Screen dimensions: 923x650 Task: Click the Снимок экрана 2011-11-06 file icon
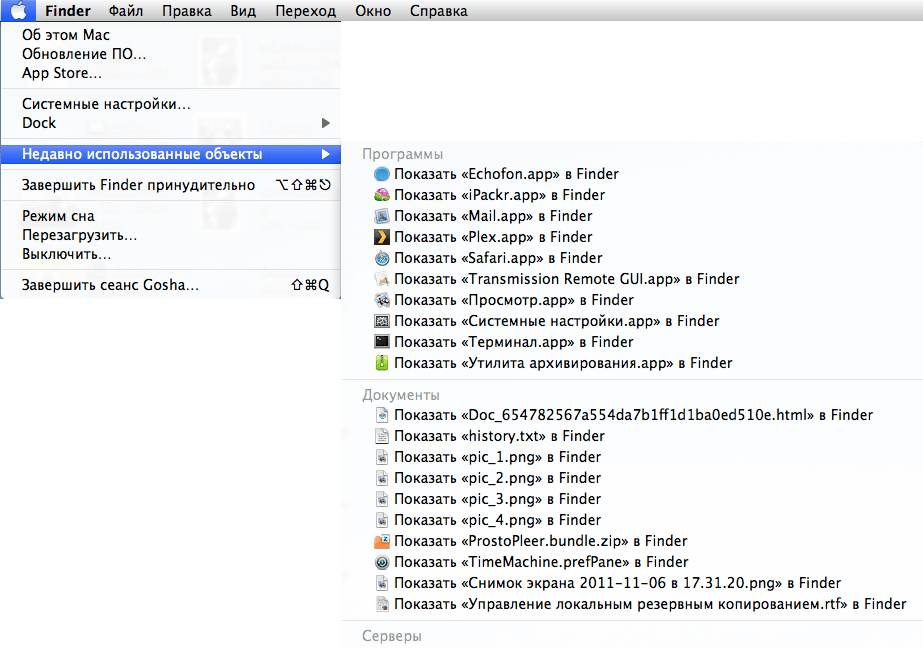point(382,583)
